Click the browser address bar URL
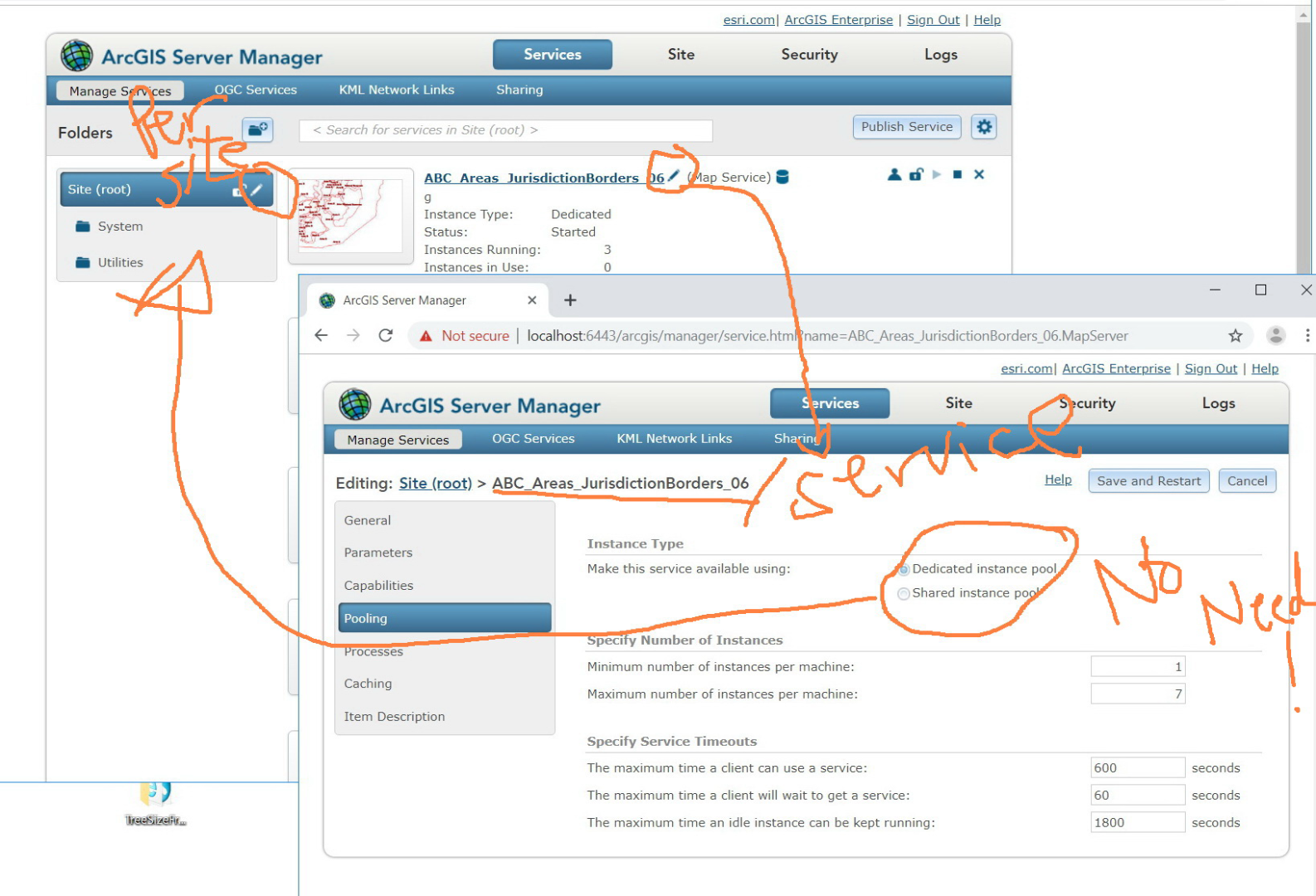1316x896 pixels. tap(827, 336)
